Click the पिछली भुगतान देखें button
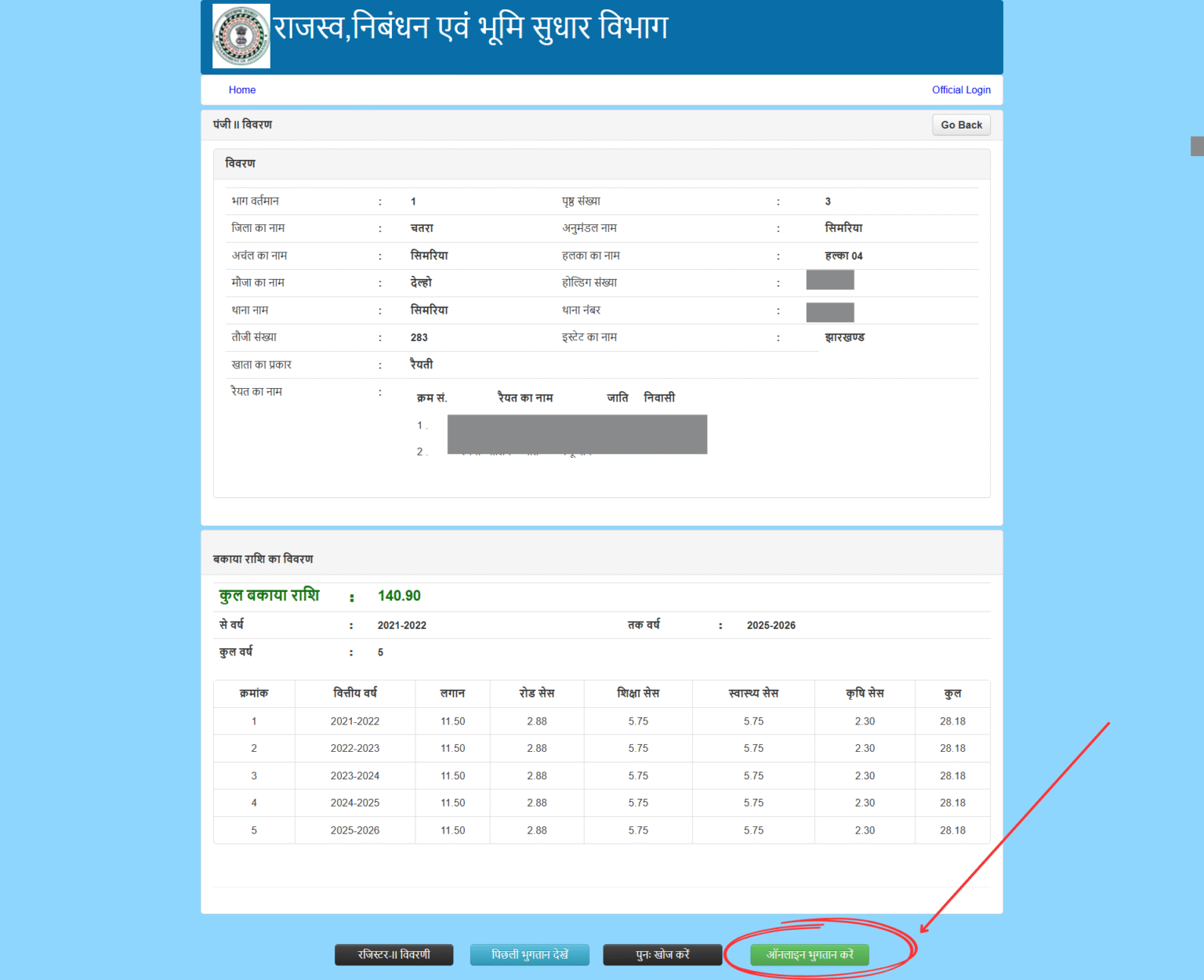The height and width of the screenshot is (980, 1204). 529,955
